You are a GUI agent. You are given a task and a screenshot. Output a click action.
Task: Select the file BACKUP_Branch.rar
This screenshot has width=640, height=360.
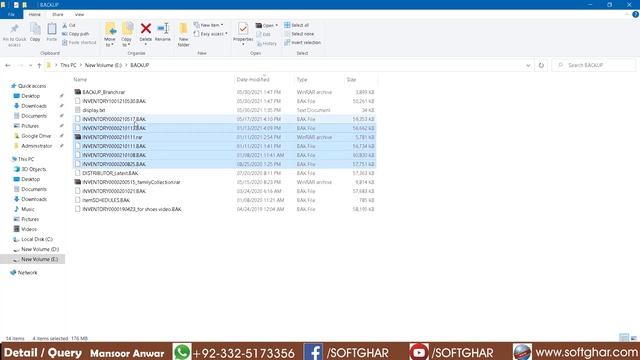[x=224, y=92]
